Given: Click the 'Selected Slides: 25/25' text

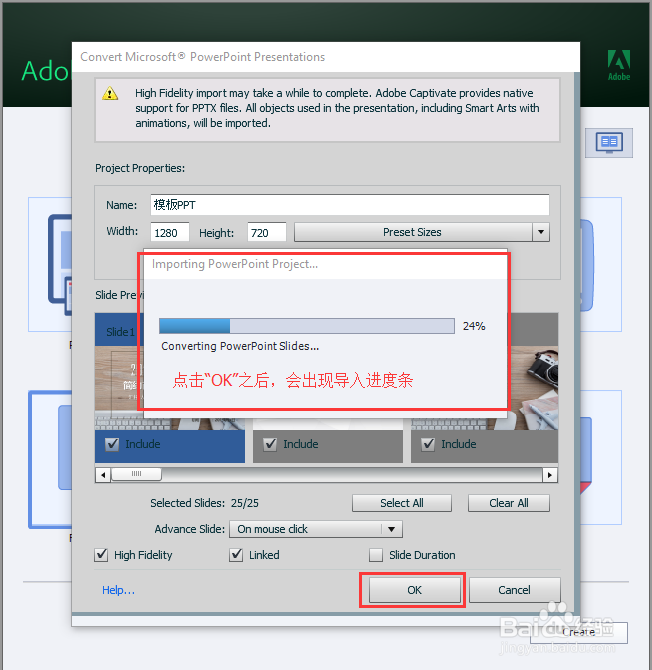Looking at the screenshot, I should click(x=204, y=503).
